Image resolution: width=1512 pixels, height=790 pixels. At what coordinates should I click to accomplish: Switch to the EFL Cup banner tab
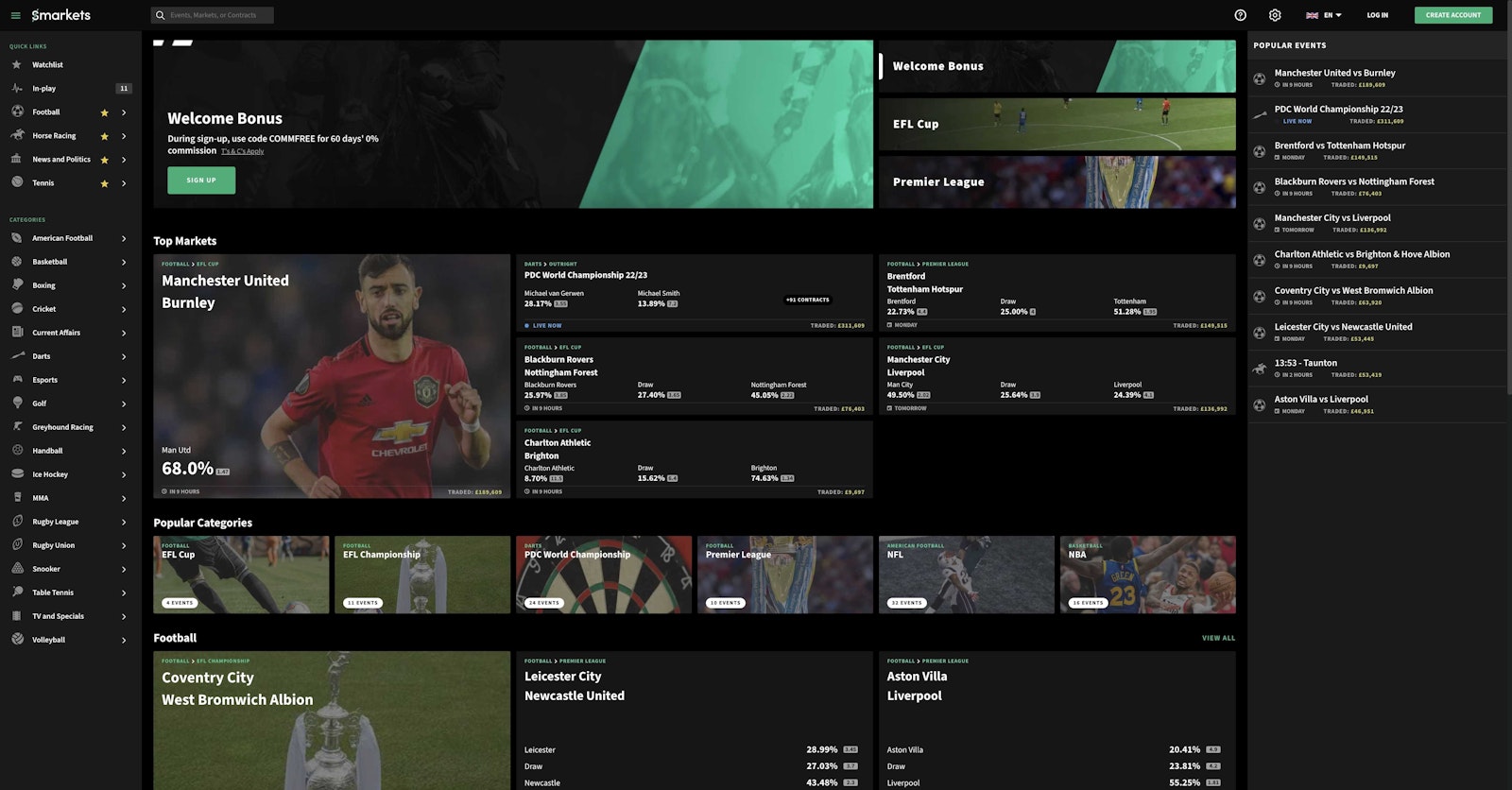pos(1057,124)
